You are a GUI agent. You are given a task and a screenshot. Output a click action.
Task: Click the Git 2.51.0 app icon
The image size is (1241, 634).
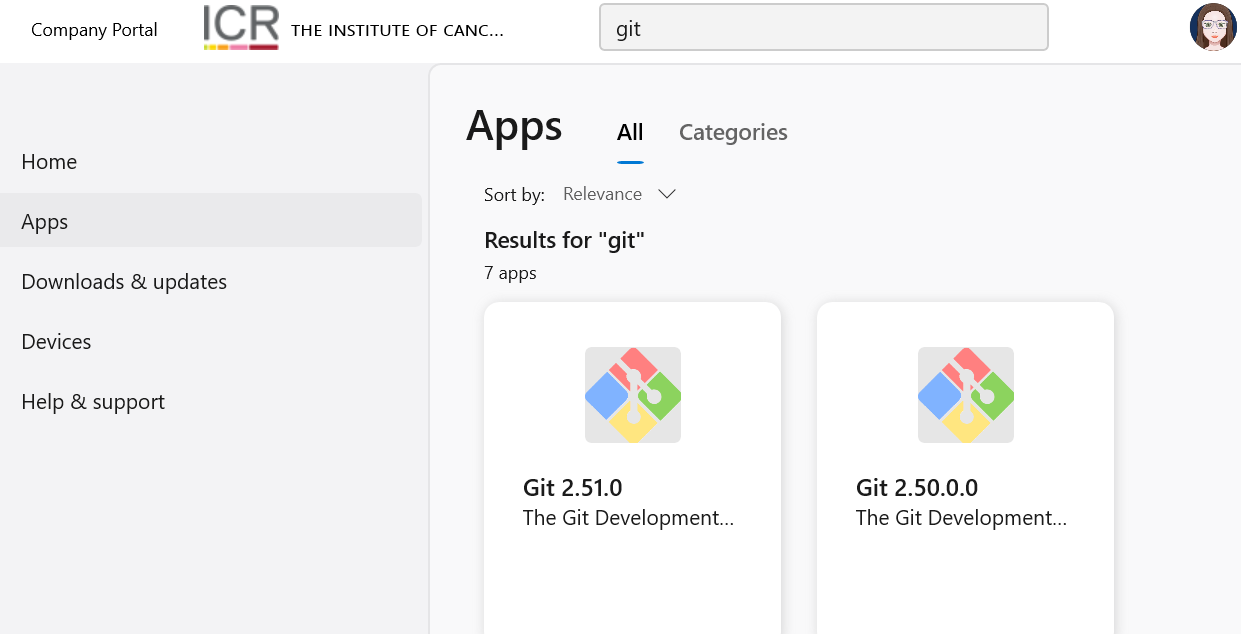[633, 395]
